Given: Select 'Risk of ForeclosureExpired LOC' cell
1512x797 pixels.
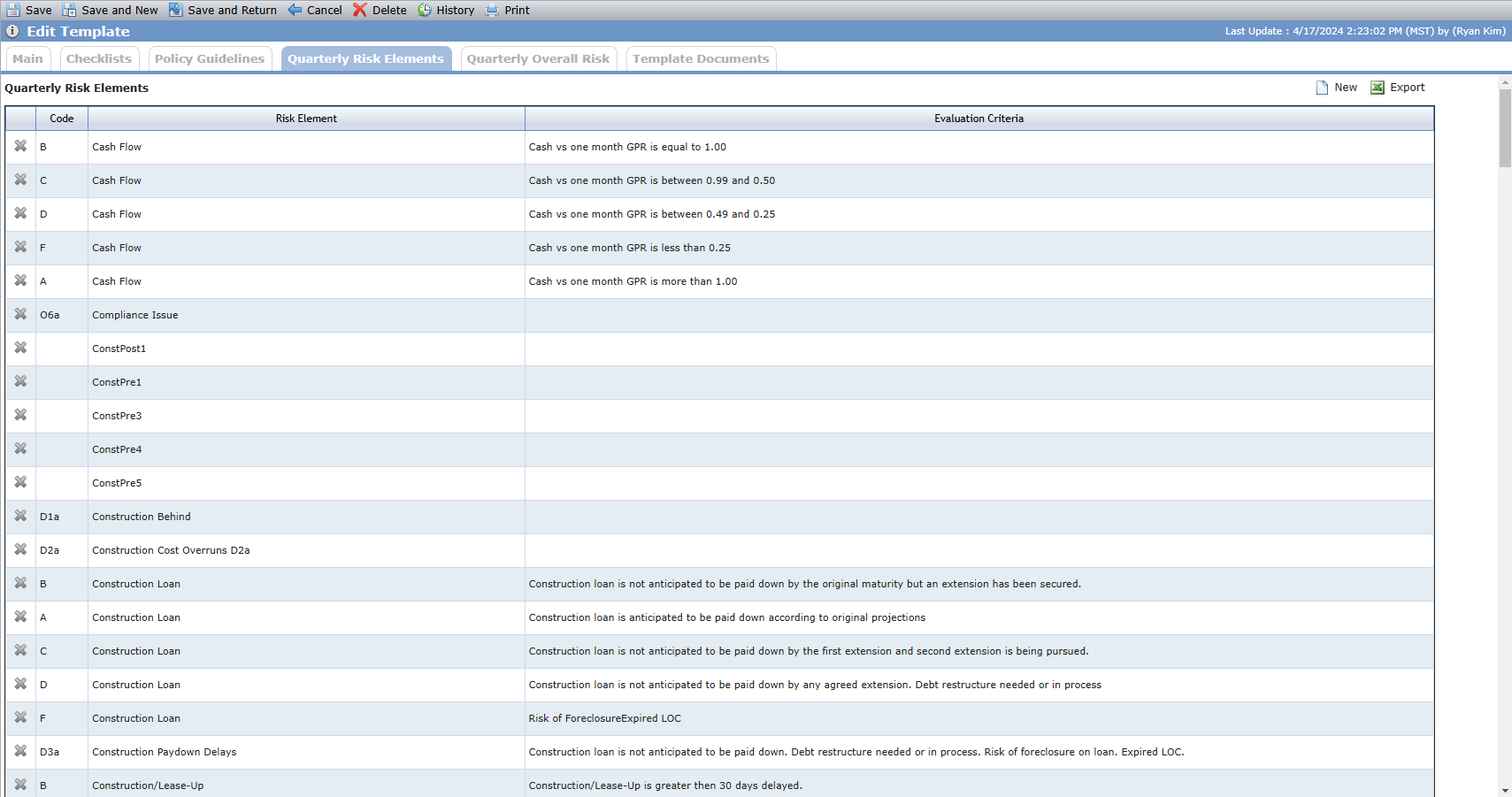Looking at the screenshot, I should pyautogui.click(x=979, y=718).
